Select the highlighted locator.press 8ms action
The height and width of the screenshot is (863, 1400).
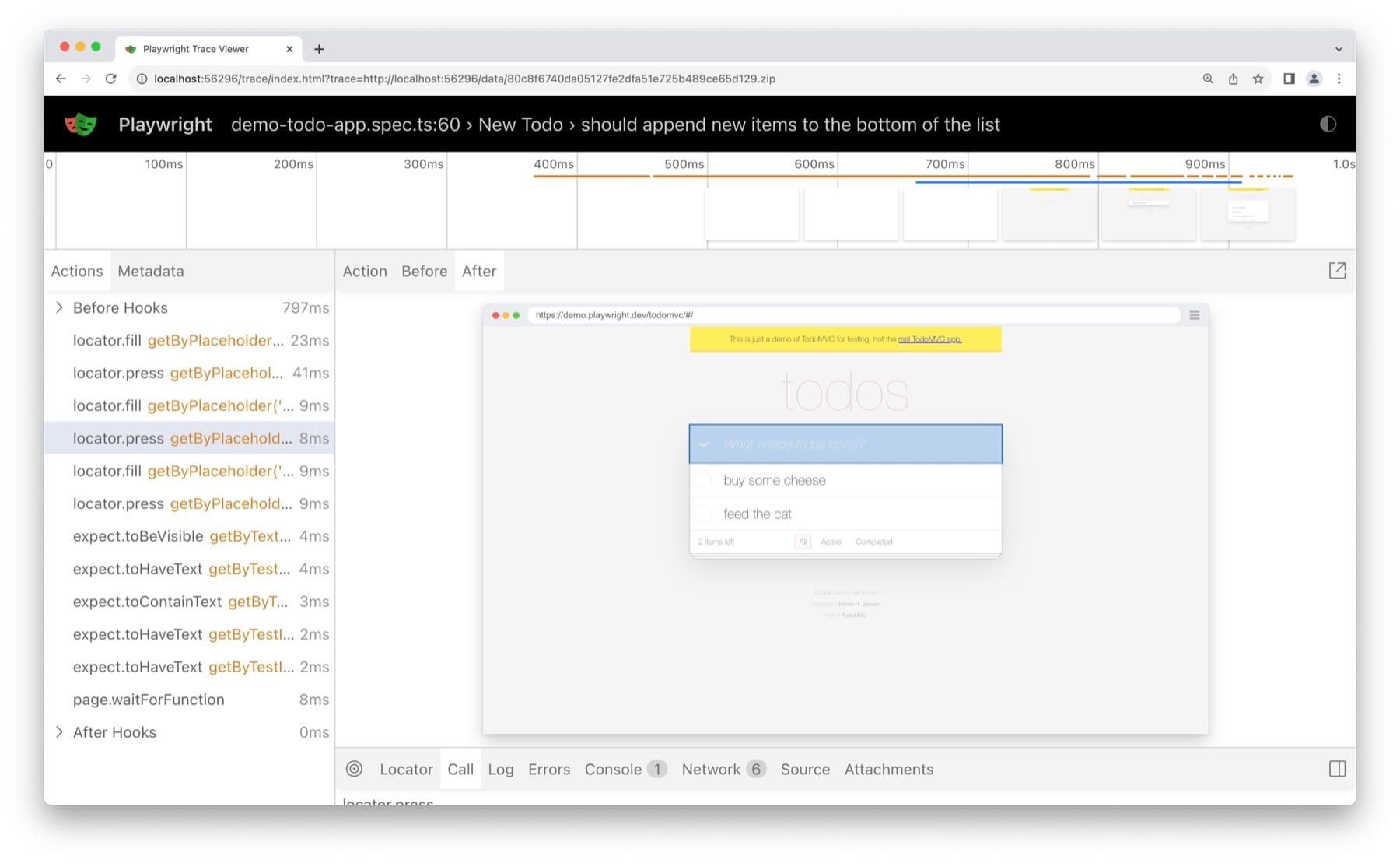tap(189, 438)
